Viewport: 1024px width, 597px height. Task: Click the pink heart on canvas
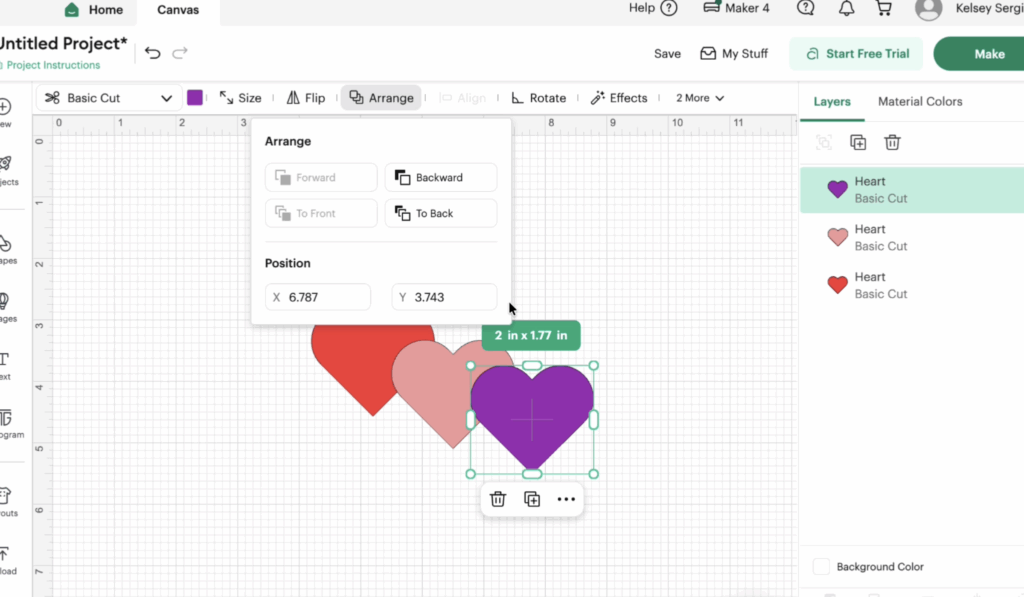click(x=434, y=392)
